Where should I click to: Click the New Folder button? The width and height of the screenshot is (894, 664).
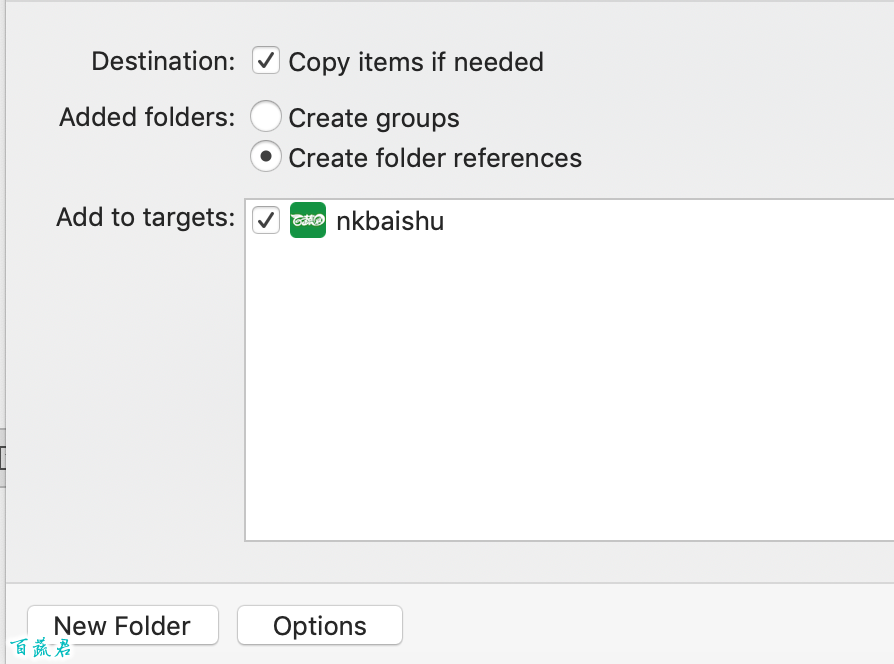[123, 625]
